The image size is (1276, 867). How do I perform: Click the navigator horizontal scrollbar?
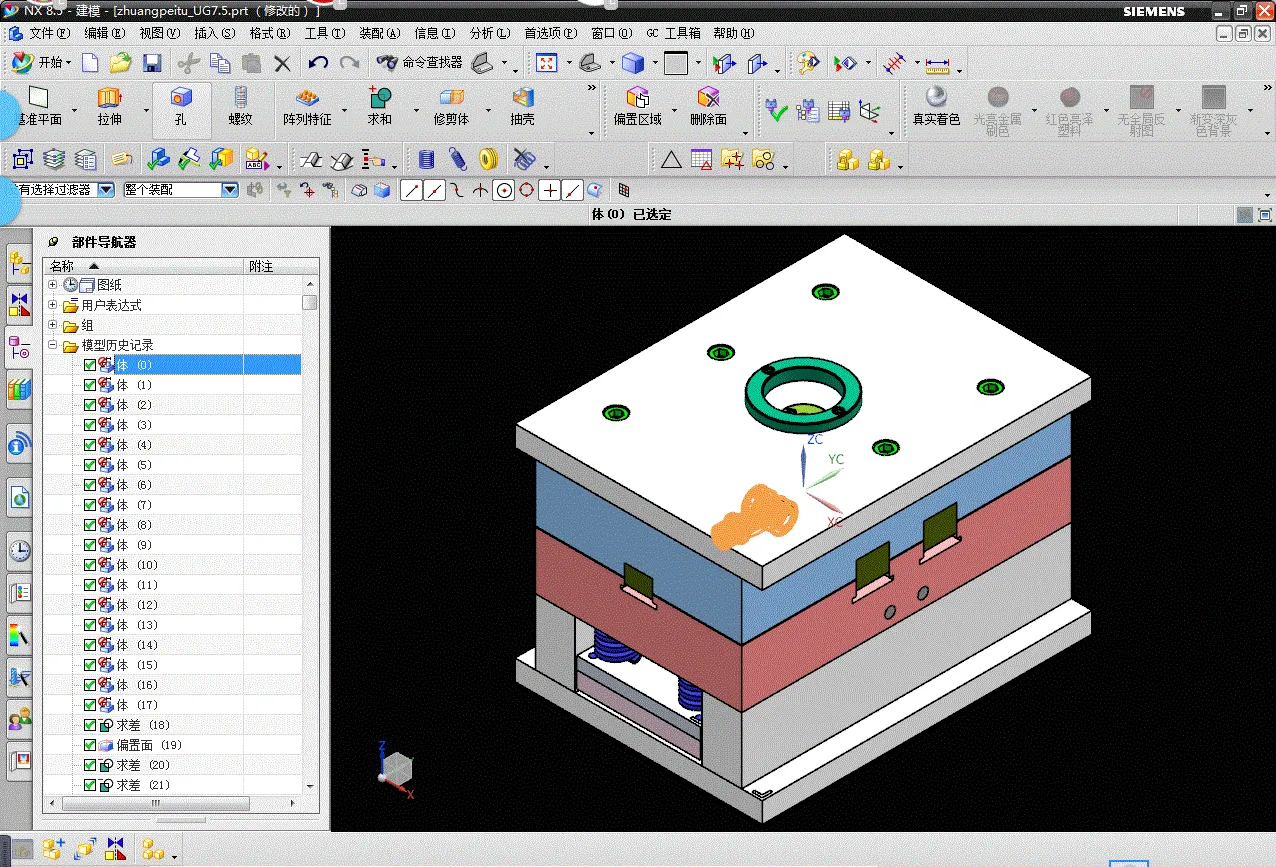pos(154,803)
